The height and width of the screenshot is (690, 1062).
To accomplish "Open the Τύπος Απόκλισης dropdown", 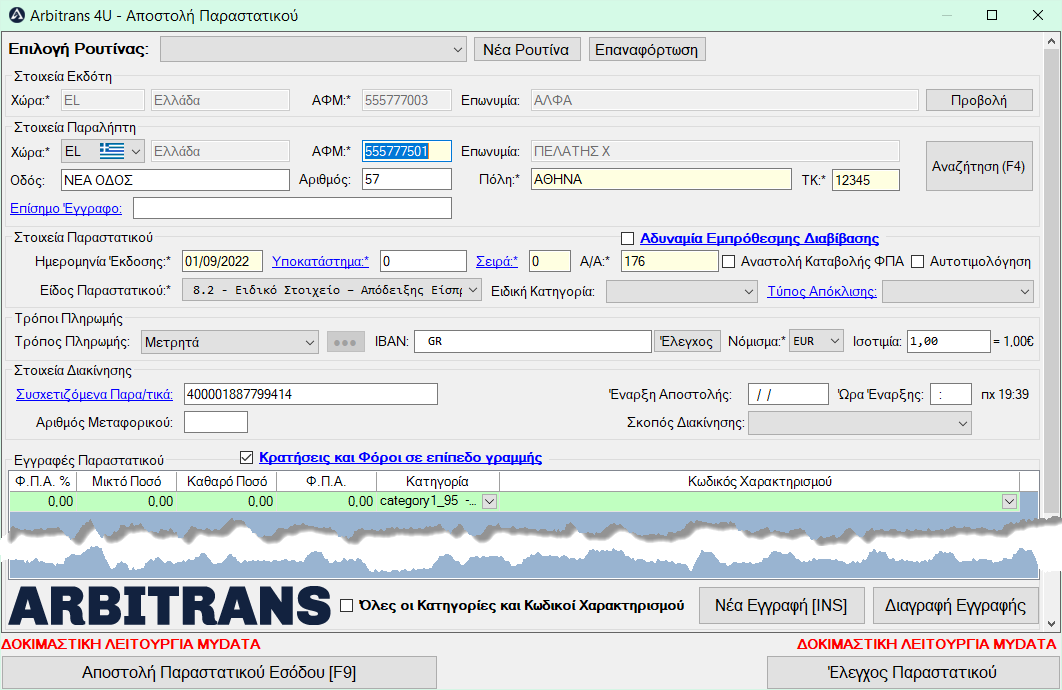I will 958,292.
